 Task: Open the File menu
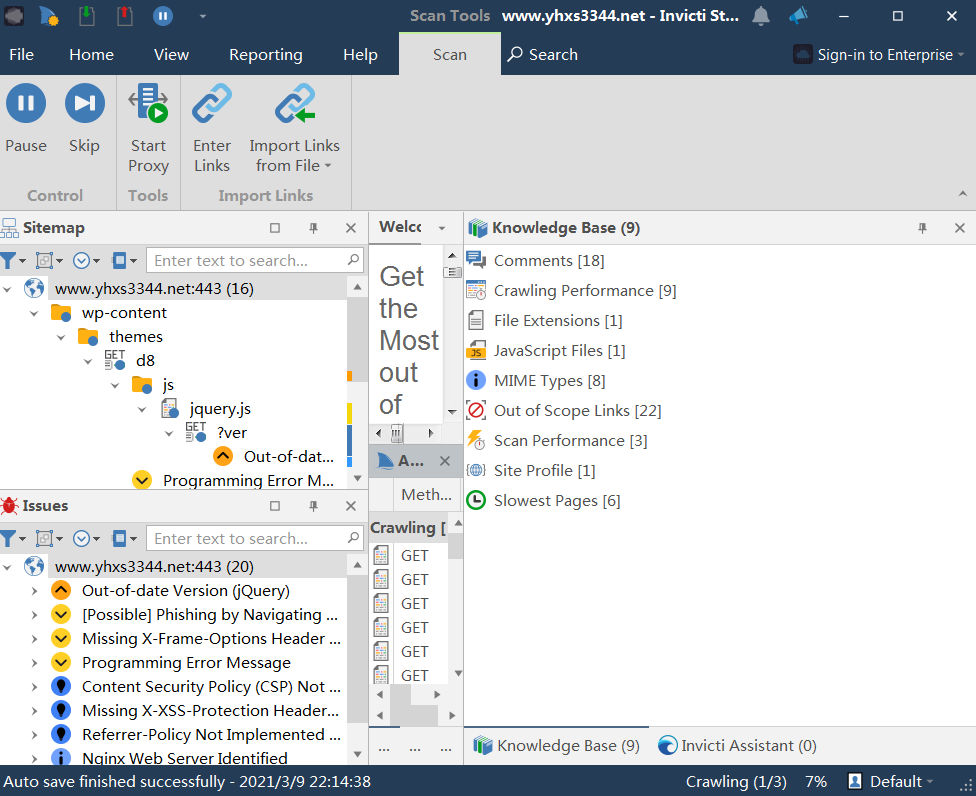click(x=22, y=55)
